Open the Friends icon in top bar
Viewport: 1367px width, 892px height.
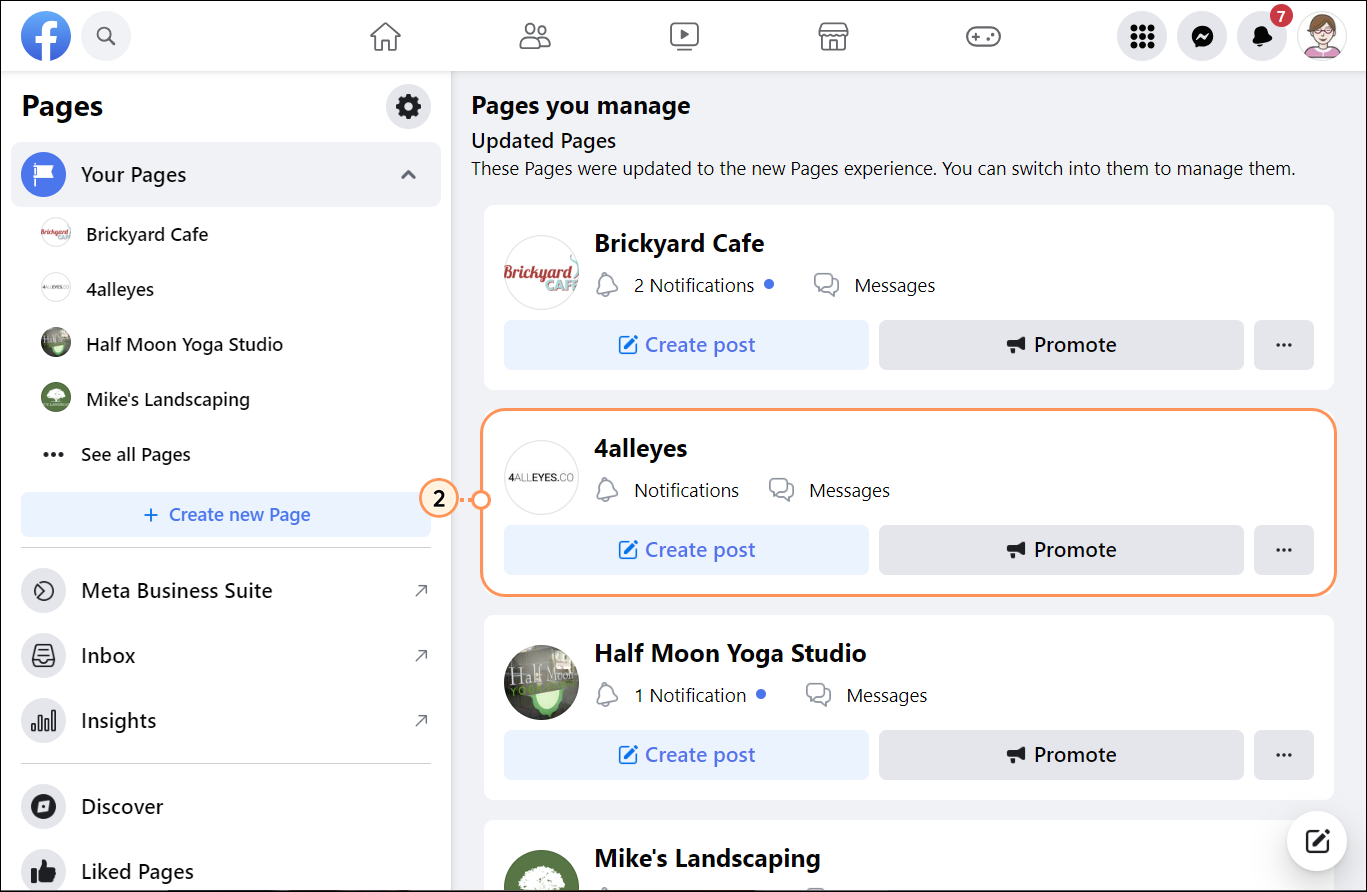coord(535,37)
